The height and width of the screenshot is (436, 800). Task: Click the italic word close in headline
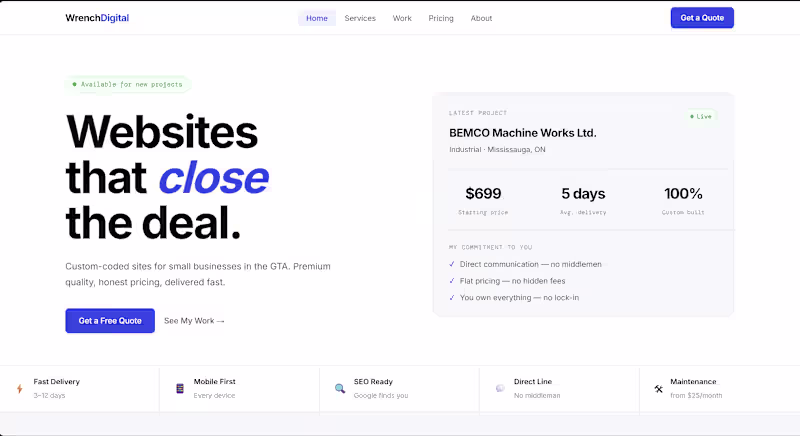213,177
